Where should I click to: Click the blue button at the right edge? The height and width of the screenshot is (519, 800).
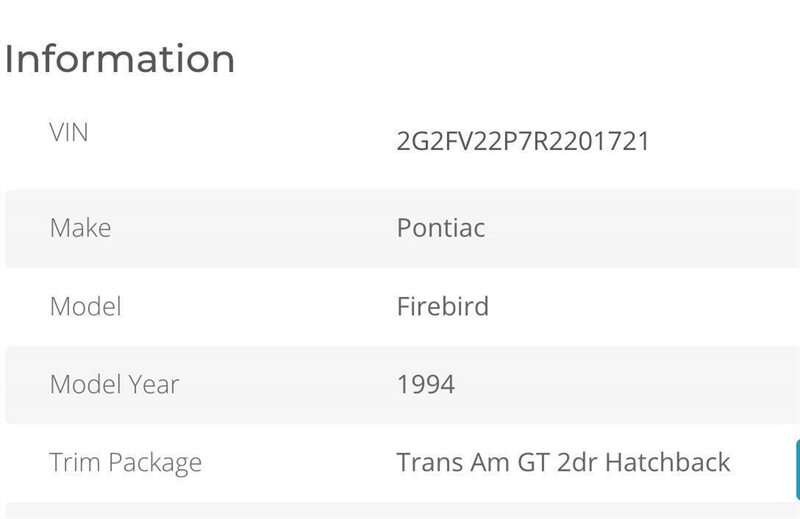coord(796,467)
